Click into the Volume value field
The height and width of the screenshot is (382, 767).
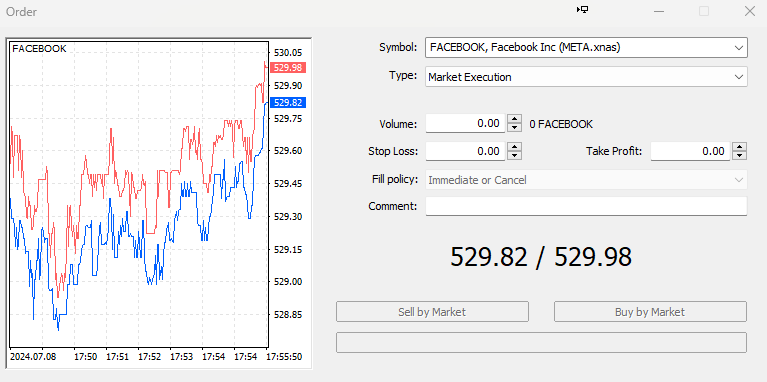(x=465, y=124)
